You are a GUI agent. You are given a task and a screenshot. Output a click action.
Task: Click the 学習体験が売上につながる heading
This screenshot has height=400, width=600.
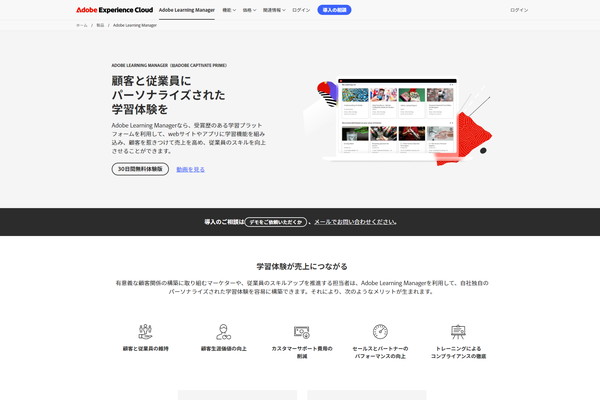pos(302,266)
